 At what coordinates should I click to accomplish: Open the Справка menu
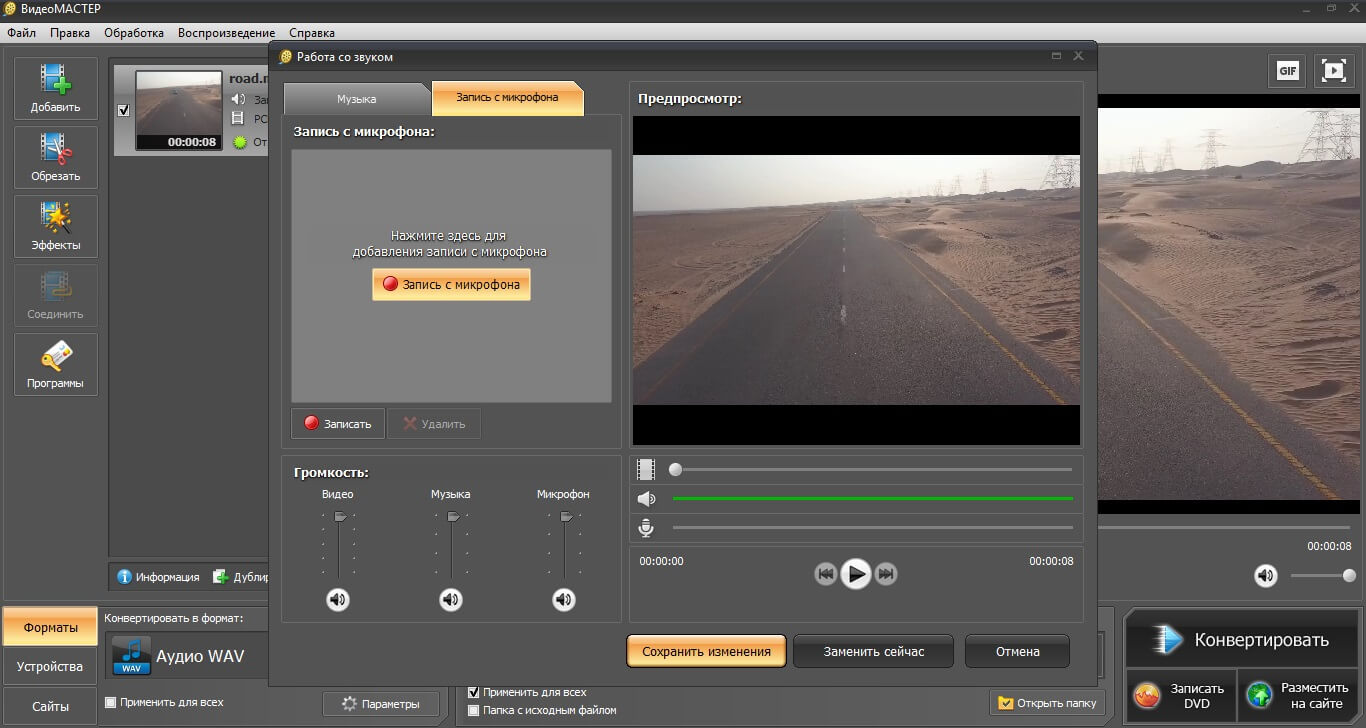(312, 33)
